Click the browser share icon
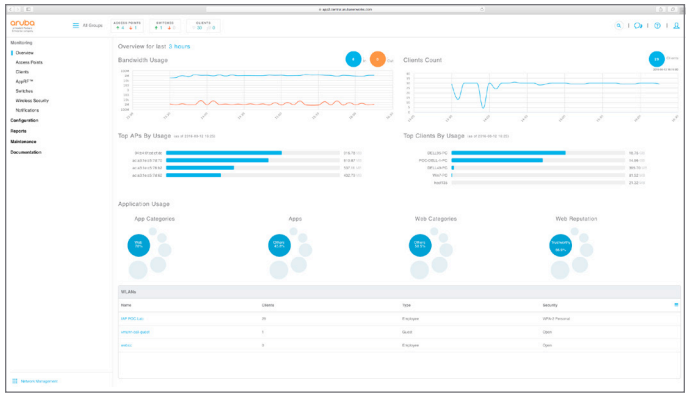The image size is (689, 397). [660, 9]
